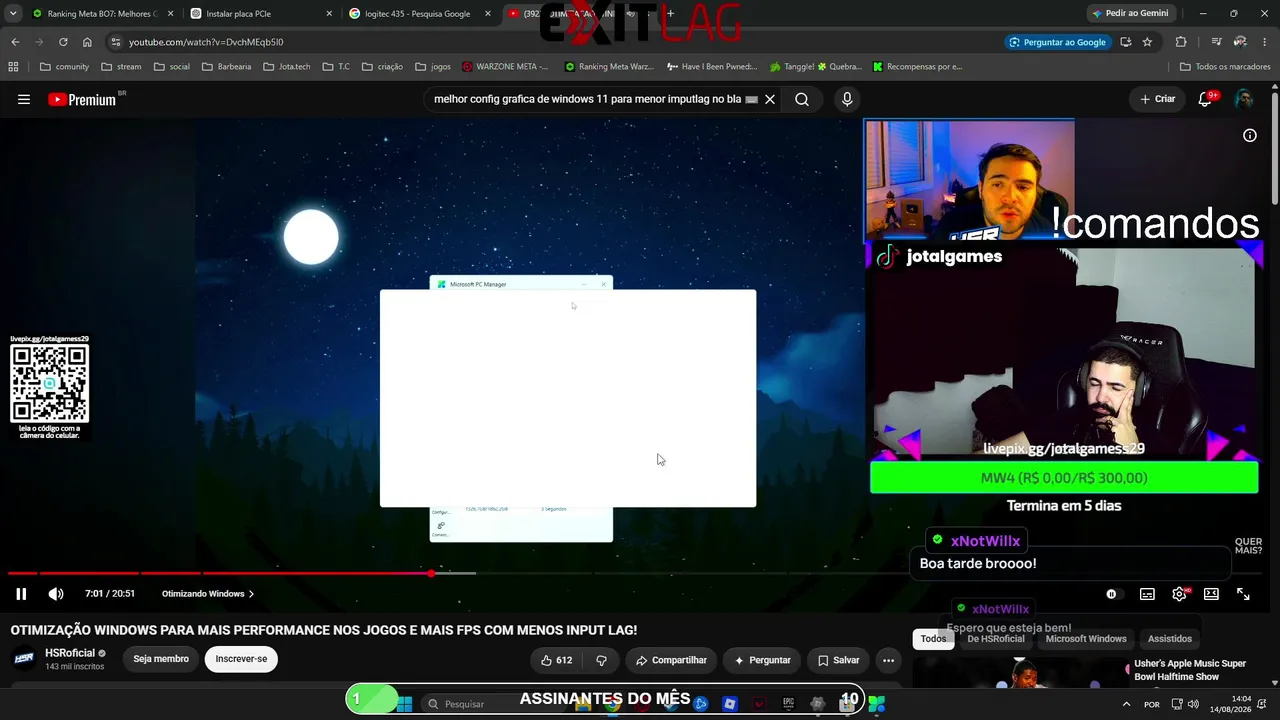The image size is (1280, 720).
Task: Open the YouTube guide hamburger menu
Action: [24, 99]
